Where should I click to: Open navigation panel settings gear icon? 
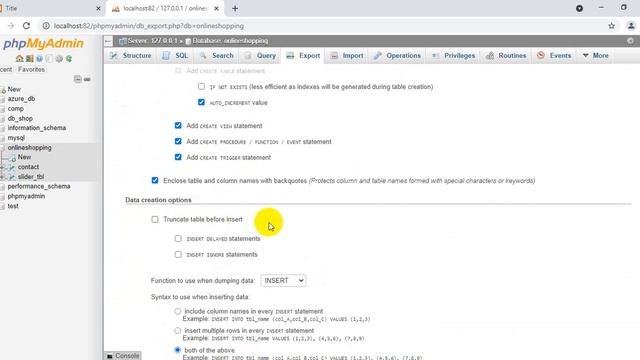tap(59, 59)
